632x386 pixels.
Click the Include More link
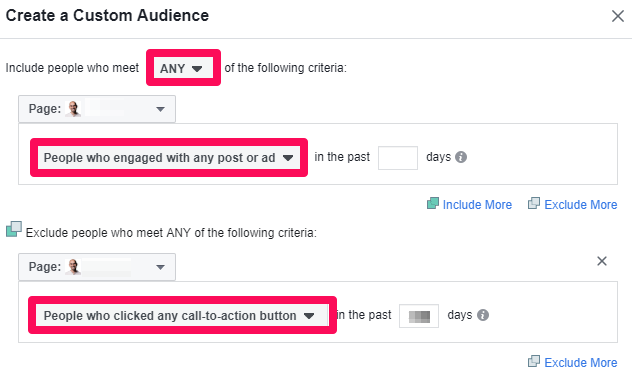[x=477, y=205]
